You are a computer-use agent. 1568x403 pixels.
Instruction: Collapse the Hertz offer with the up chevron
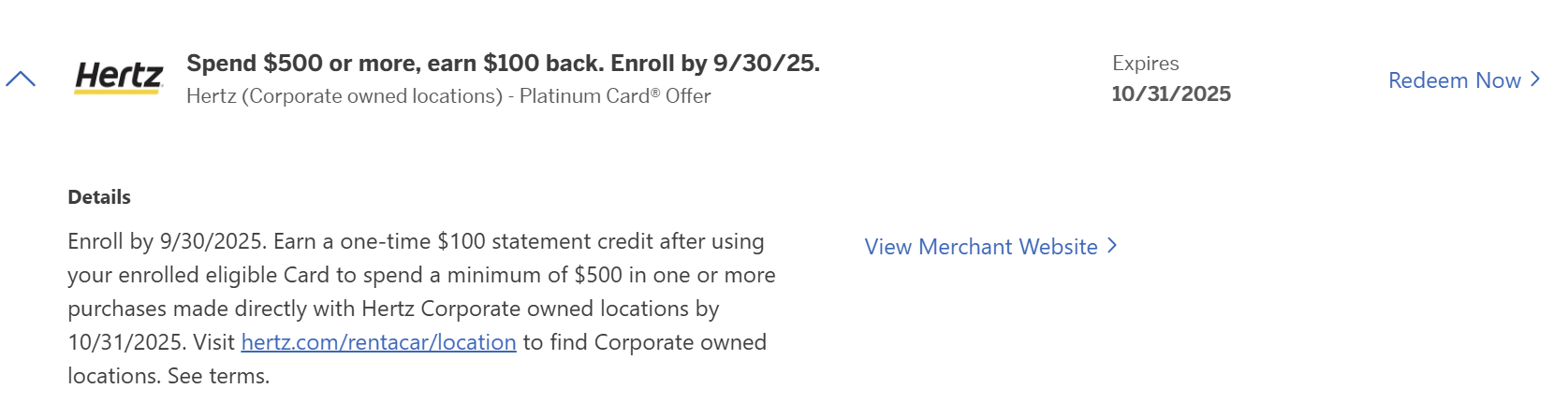click(x=21, y=79)
